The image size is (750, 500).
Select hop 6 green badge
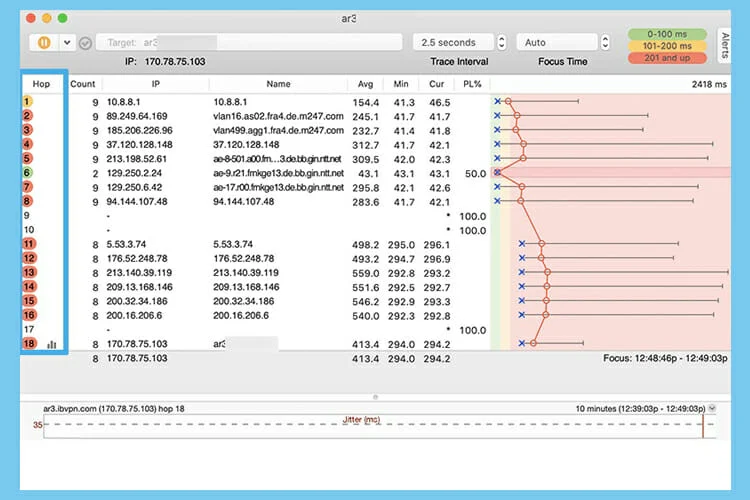click(x=27, y=173)
